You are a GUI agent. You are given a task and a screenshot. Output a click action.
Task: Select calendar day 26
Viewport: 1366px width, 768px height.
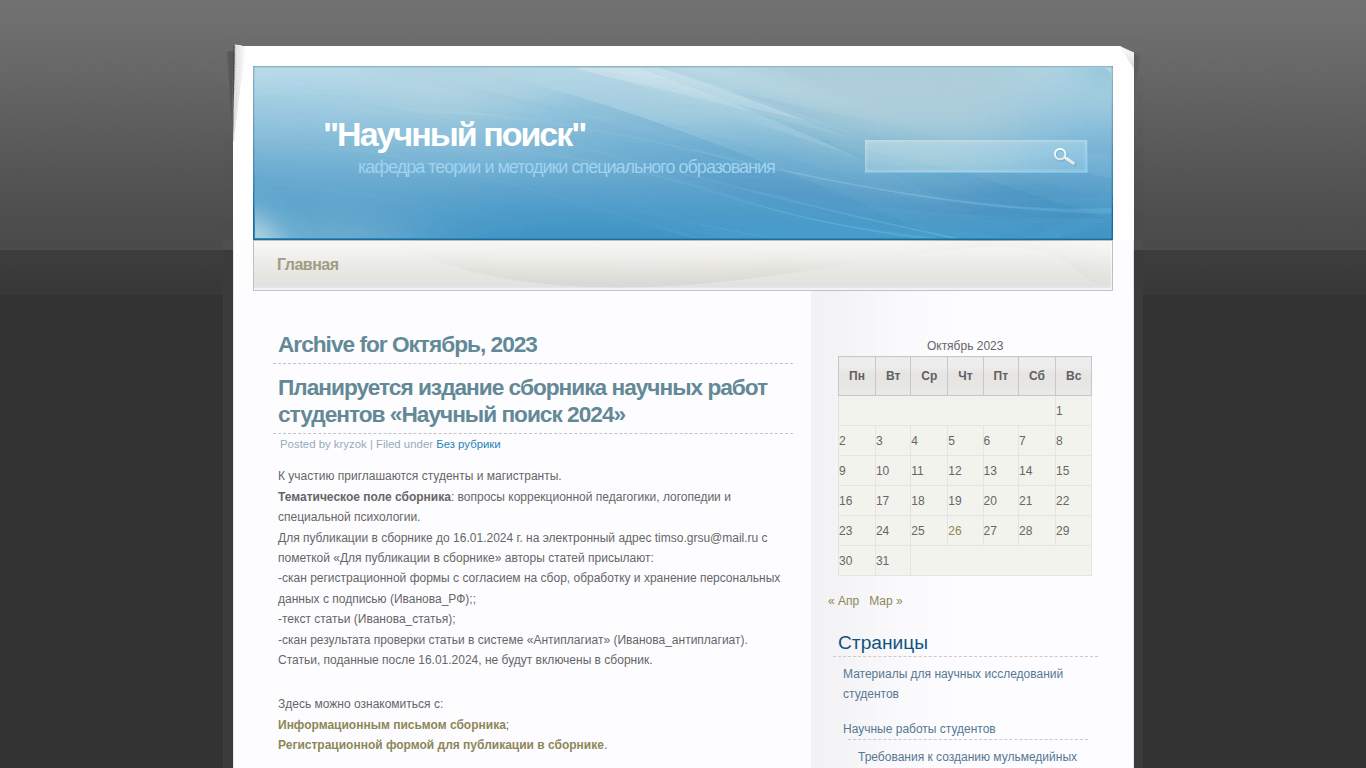click(x=955, y=531)
